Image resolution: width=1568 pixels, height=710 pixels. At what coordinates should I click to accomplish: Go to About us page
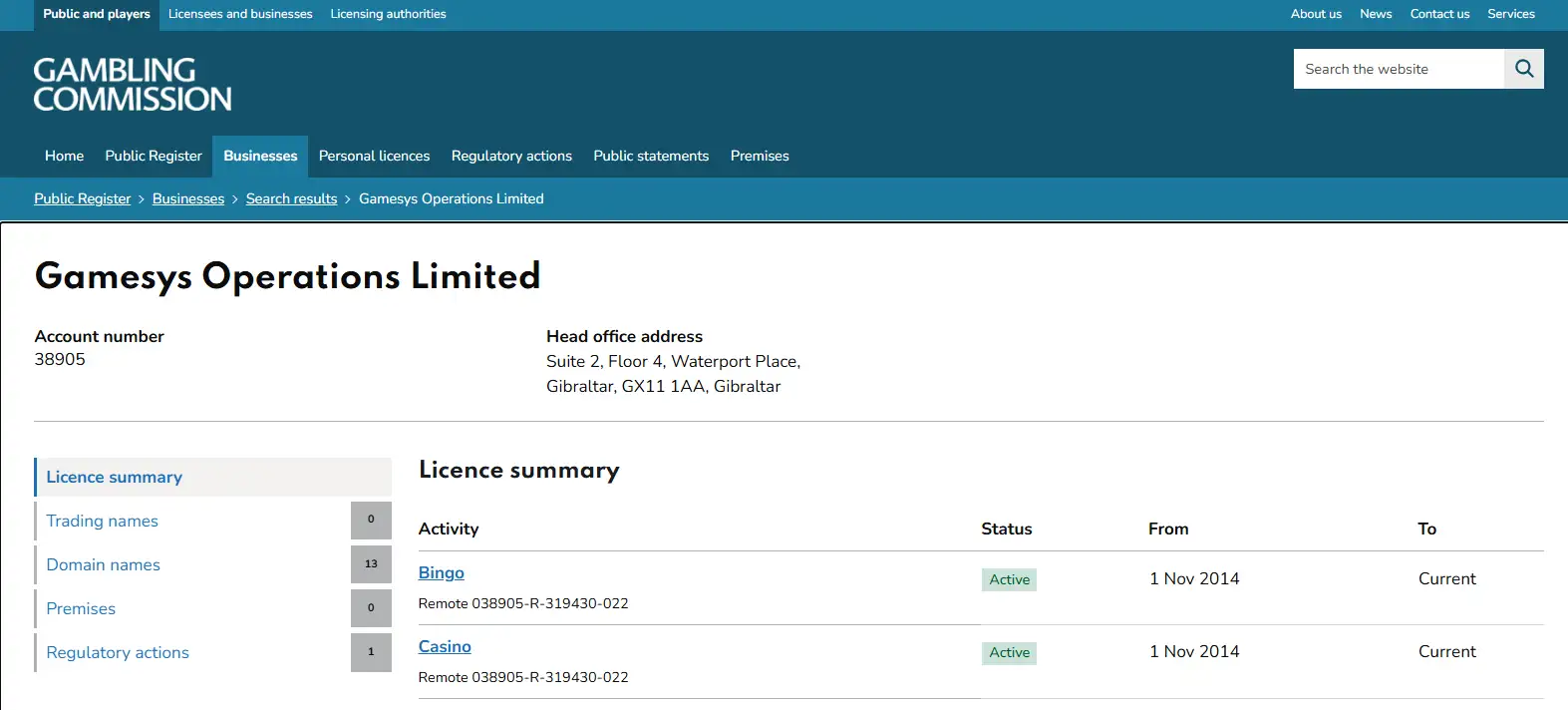pos(1316,14)
